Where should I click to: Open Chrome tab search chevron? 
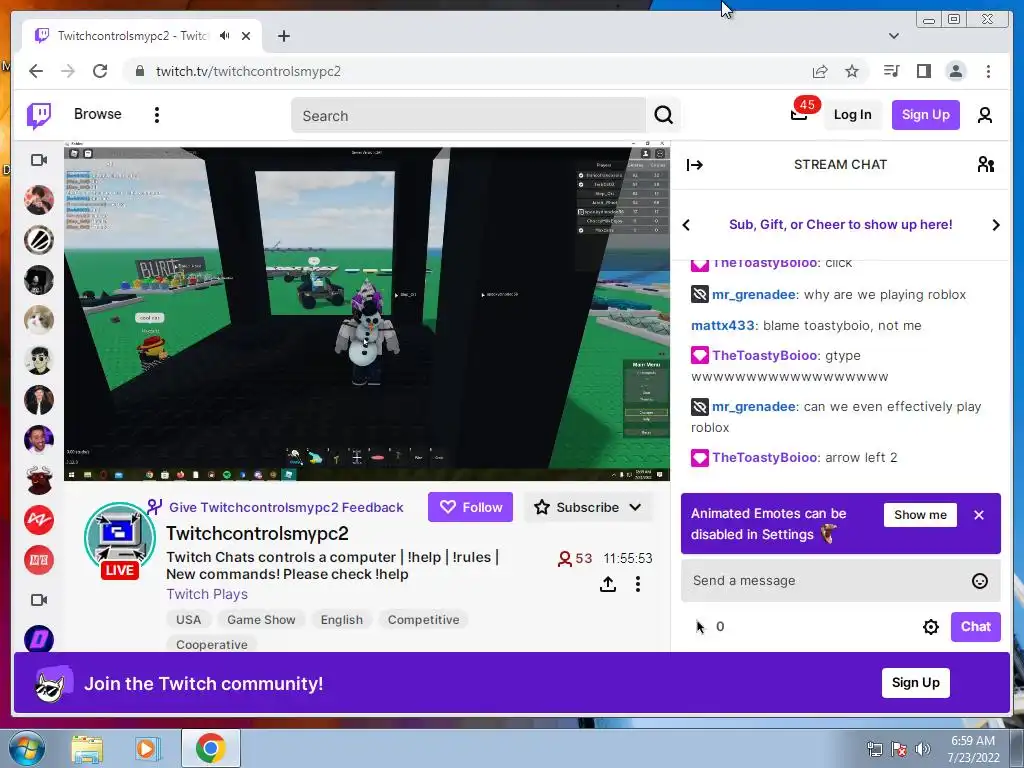pos(894,36)
